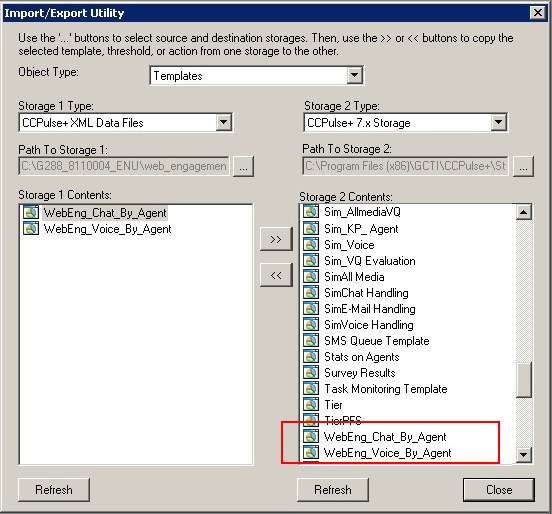The height and width of the screenshot is (514, 552).
Task: Browse for Path To Storage 2
Action: [523, 166]
